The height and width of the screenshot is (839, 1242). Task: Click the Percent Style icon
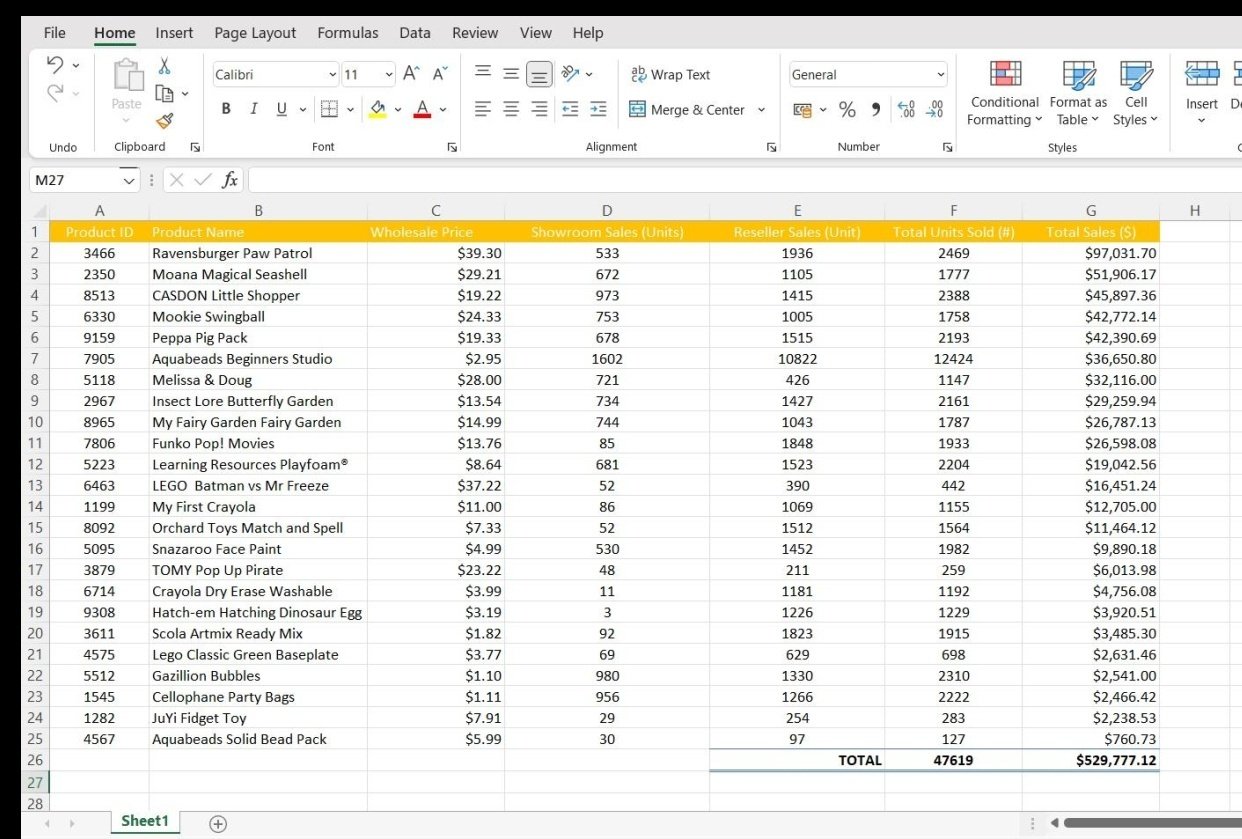[847, 110]
